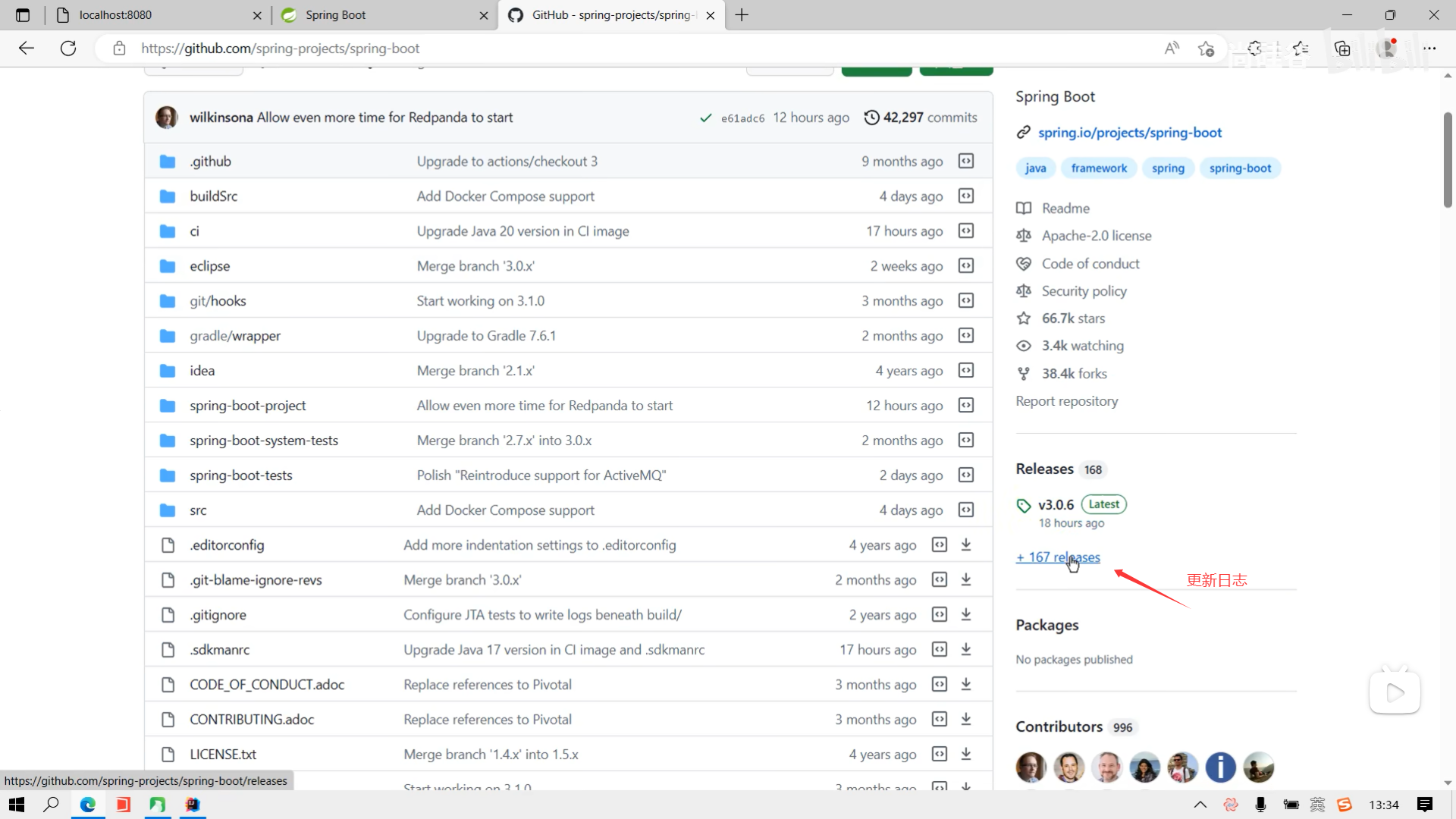
Task: Expand the system tray hidden icons chevron
Action: click(x=1200, y=805)
